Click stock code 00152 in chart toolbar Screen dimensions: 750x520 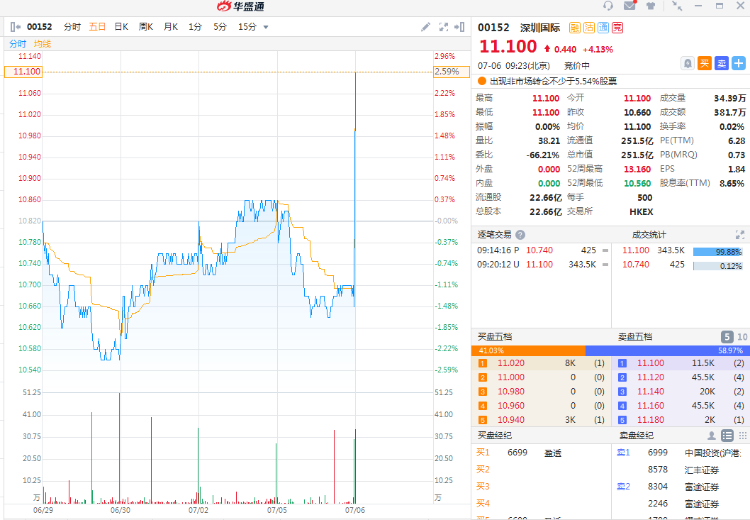pyautogui.click(x=39, y=27)
